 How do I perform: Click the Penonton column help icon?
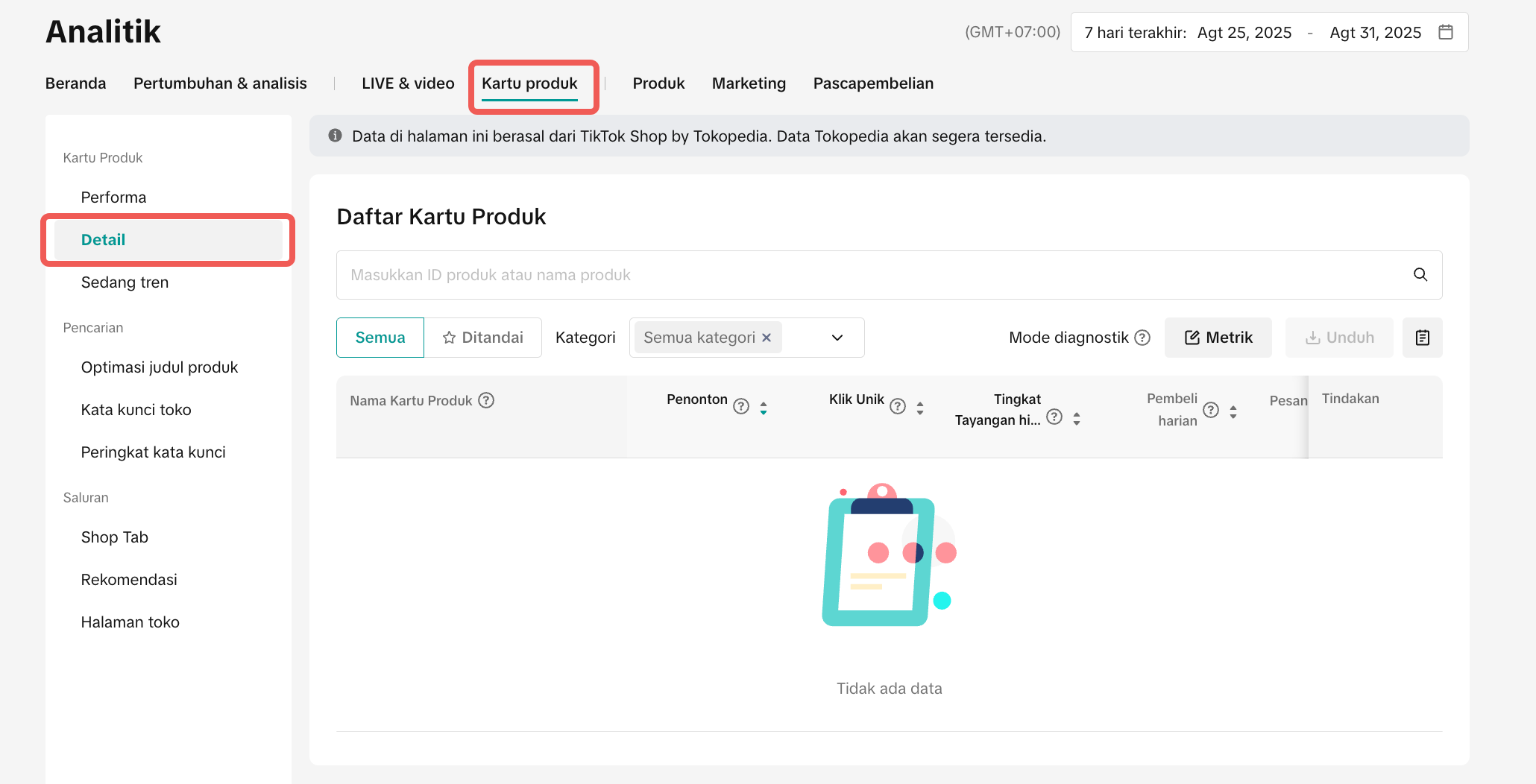[x=740, y=406]
